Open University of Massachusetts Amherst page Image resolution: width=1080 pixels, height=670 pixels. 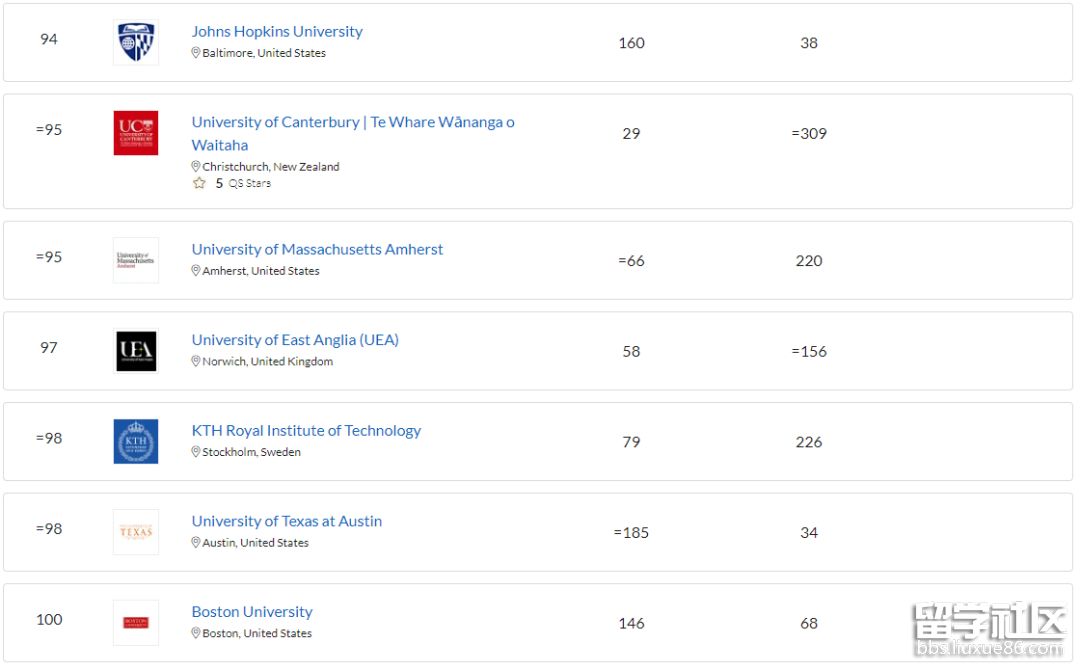click(317, 249)
